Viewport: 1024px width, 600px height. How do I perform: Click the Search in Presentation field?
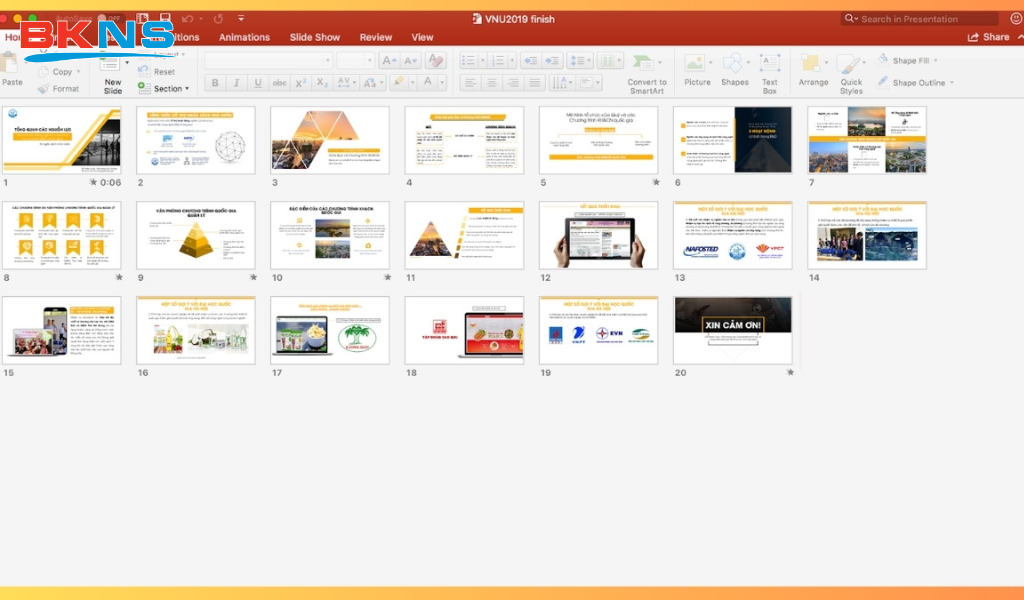click(x=920, y=19)
